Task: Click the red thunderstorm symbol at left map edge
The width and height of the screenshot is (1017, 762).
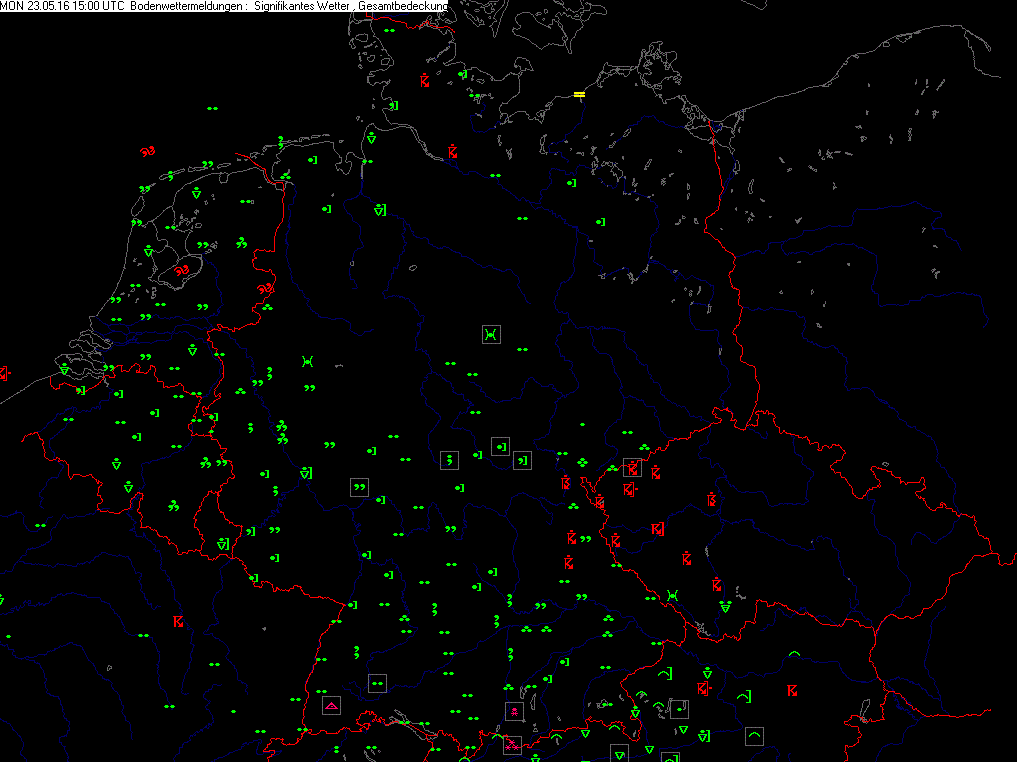Action: pos(4,373)
